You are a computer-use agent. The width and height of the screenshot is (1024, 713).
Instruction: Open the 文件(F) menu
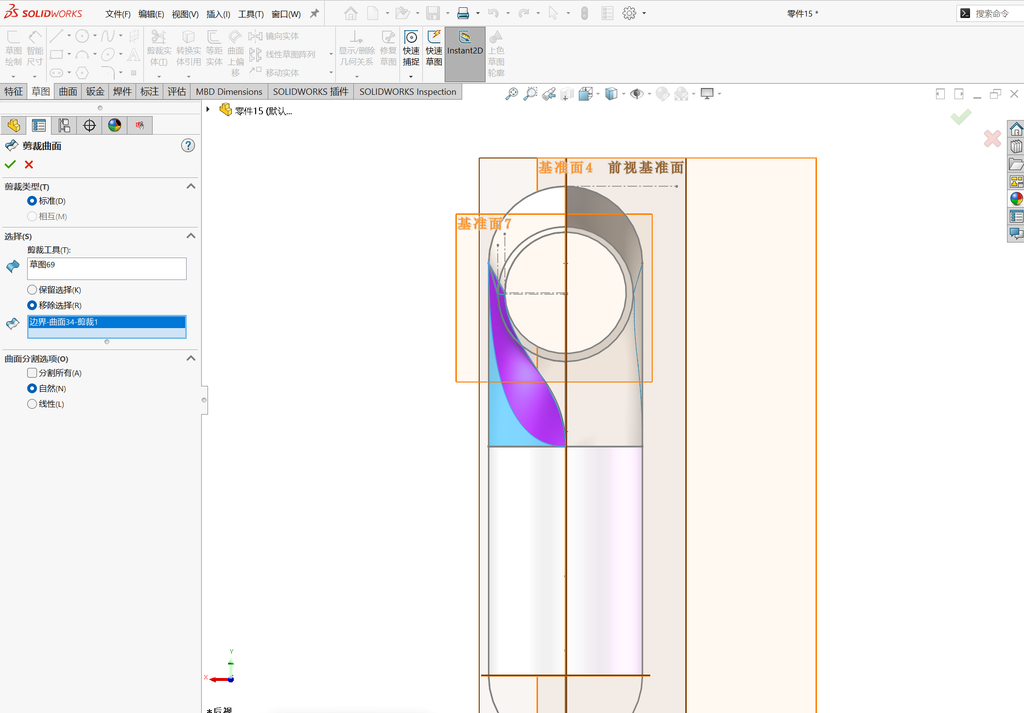[x=118, y=14]
